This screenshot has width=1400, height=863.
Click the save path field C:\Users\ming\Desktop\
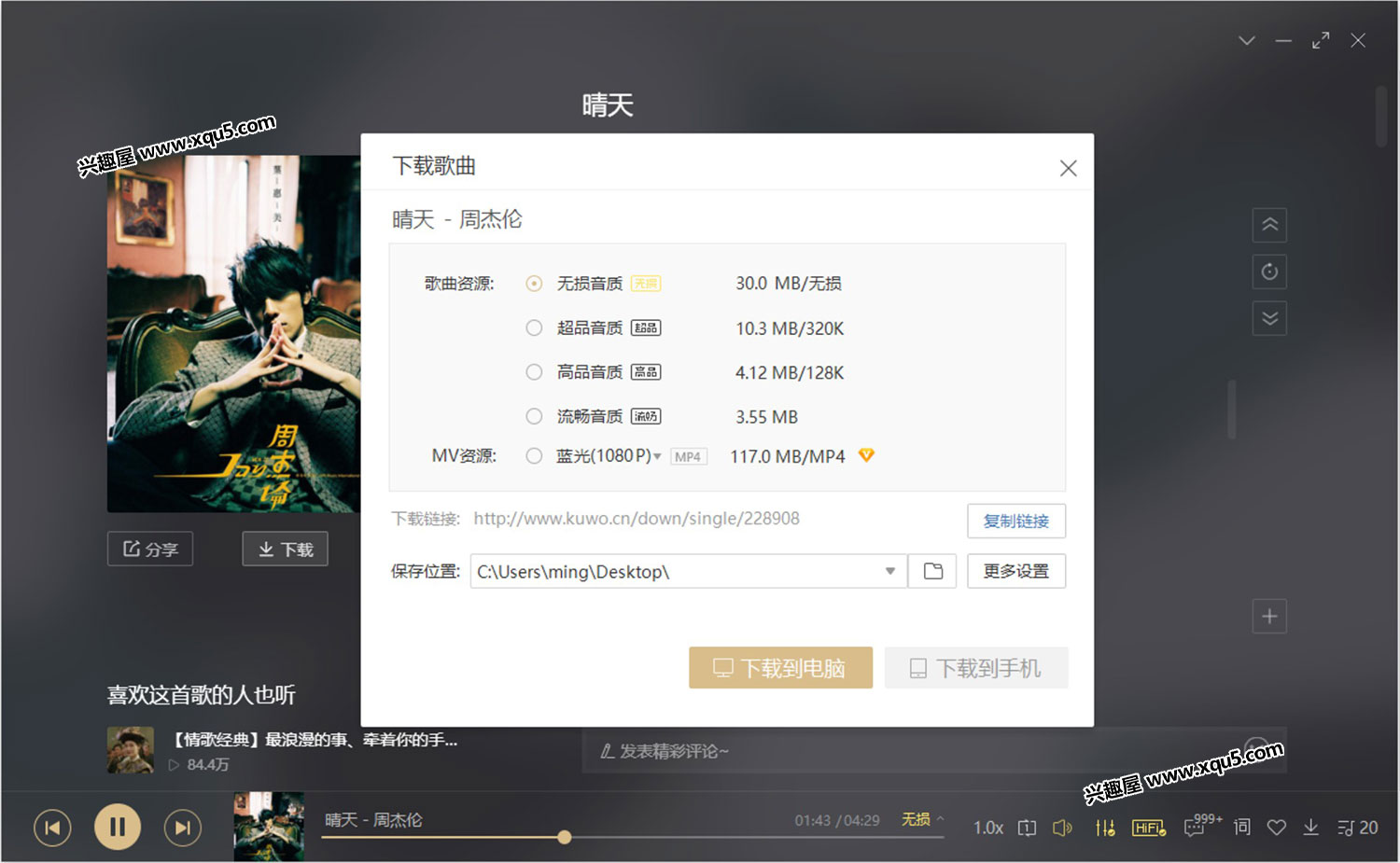pos(689,571)
